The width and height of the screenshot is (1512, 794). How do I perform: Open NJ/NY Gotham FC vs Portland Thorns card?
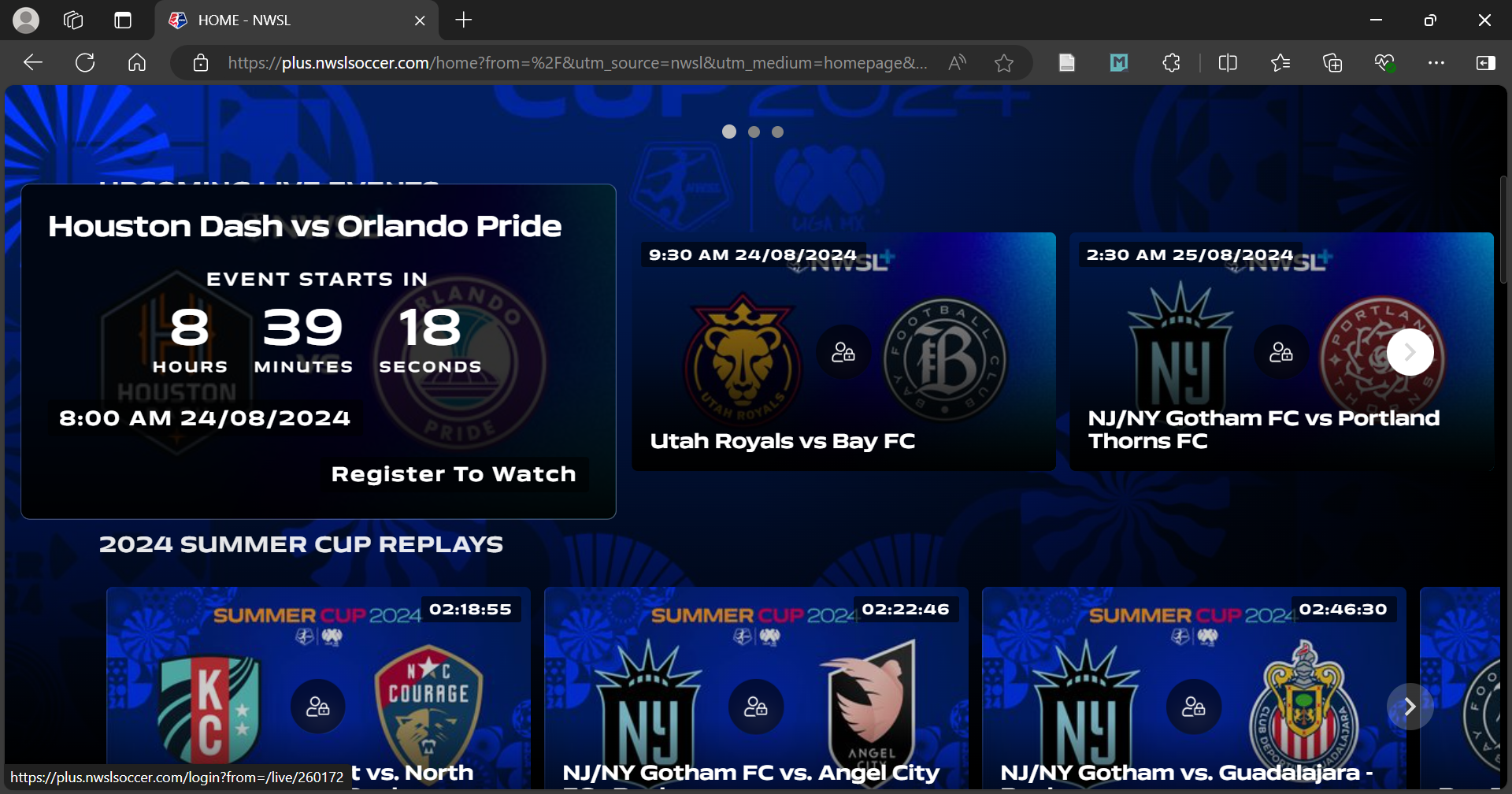[x=1281, y=351]
